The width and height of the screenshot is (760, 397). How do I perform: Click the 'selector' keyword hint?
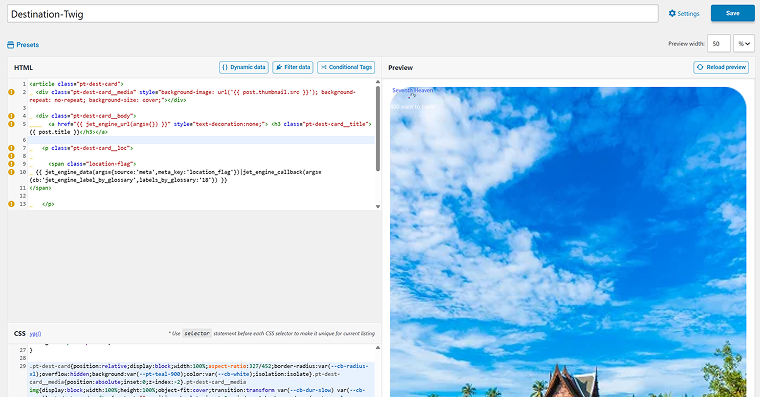coord(197,333)
